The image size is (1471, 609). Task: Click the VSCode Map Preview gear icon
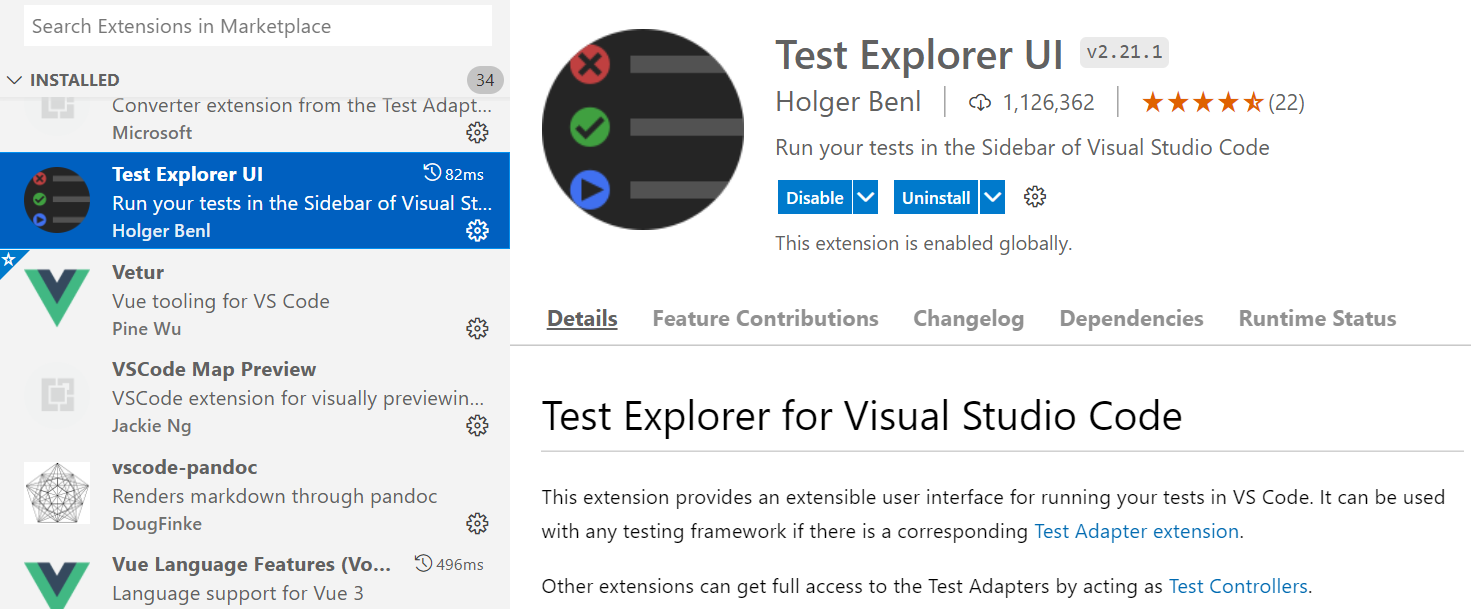pos(478,425)
